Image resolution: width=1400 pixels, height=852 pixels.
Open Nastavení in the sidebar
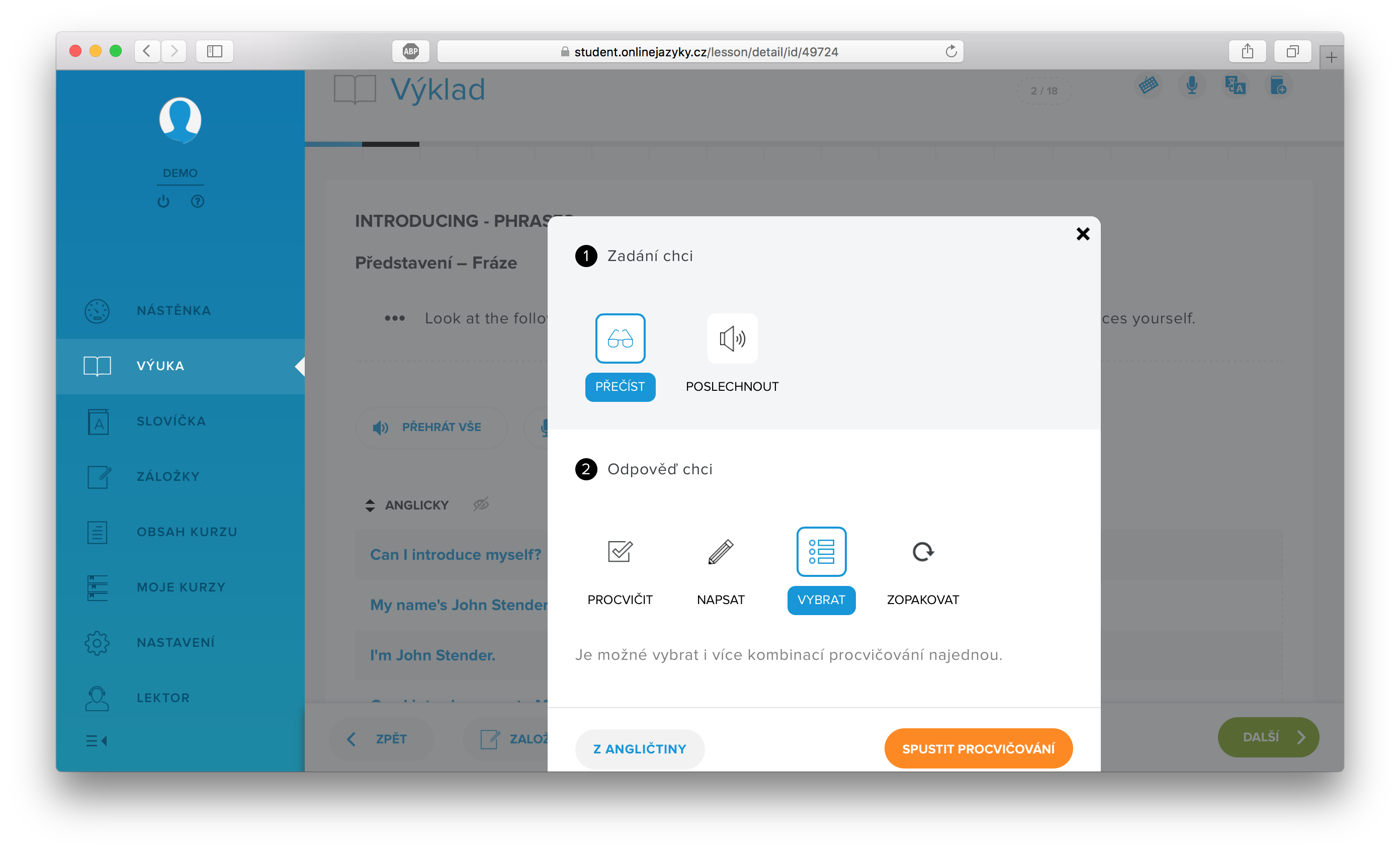[175, 642]
